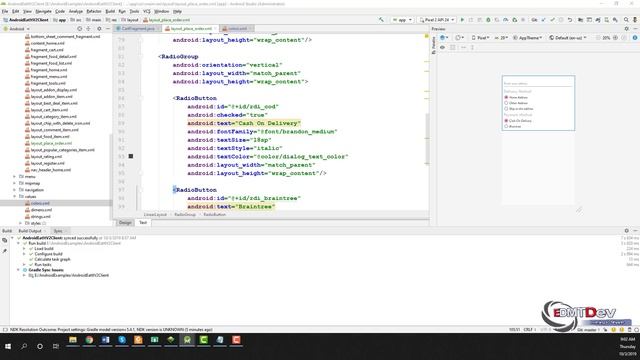Open Android Studio icon in the taskbar
The height and width of the screenshot is (360, 640).
pyautogui.click(x=187, y=340)
